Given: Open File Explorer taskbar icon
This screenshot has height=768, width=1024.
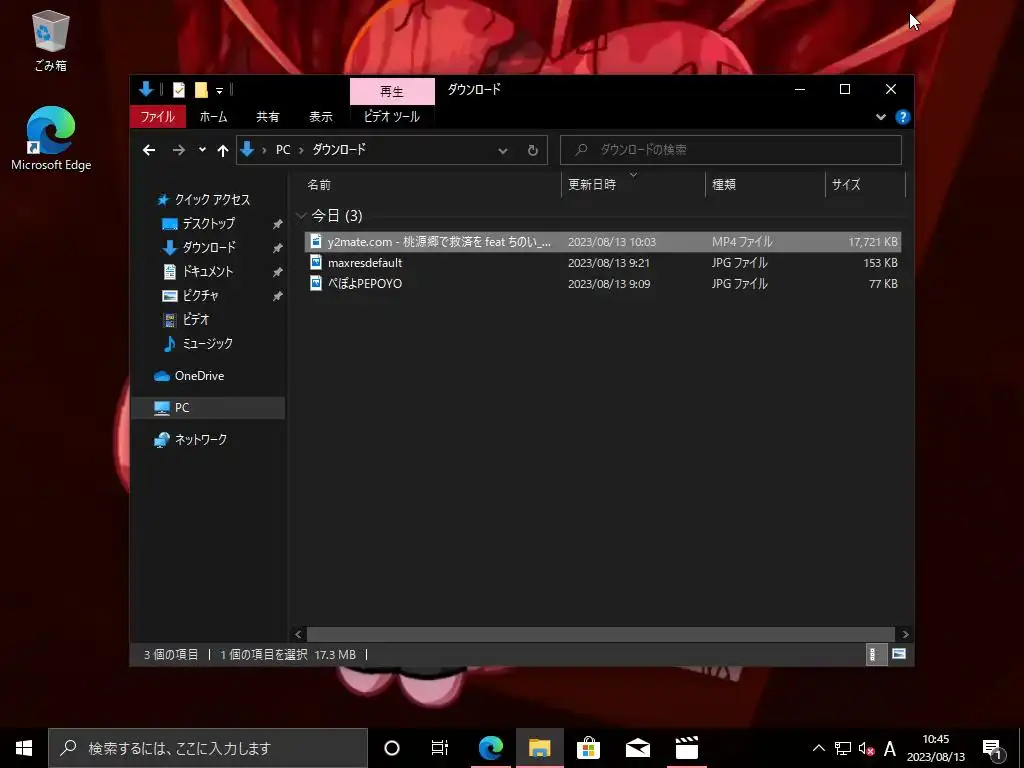Looking at the screenshot, I should coord(539,748).
